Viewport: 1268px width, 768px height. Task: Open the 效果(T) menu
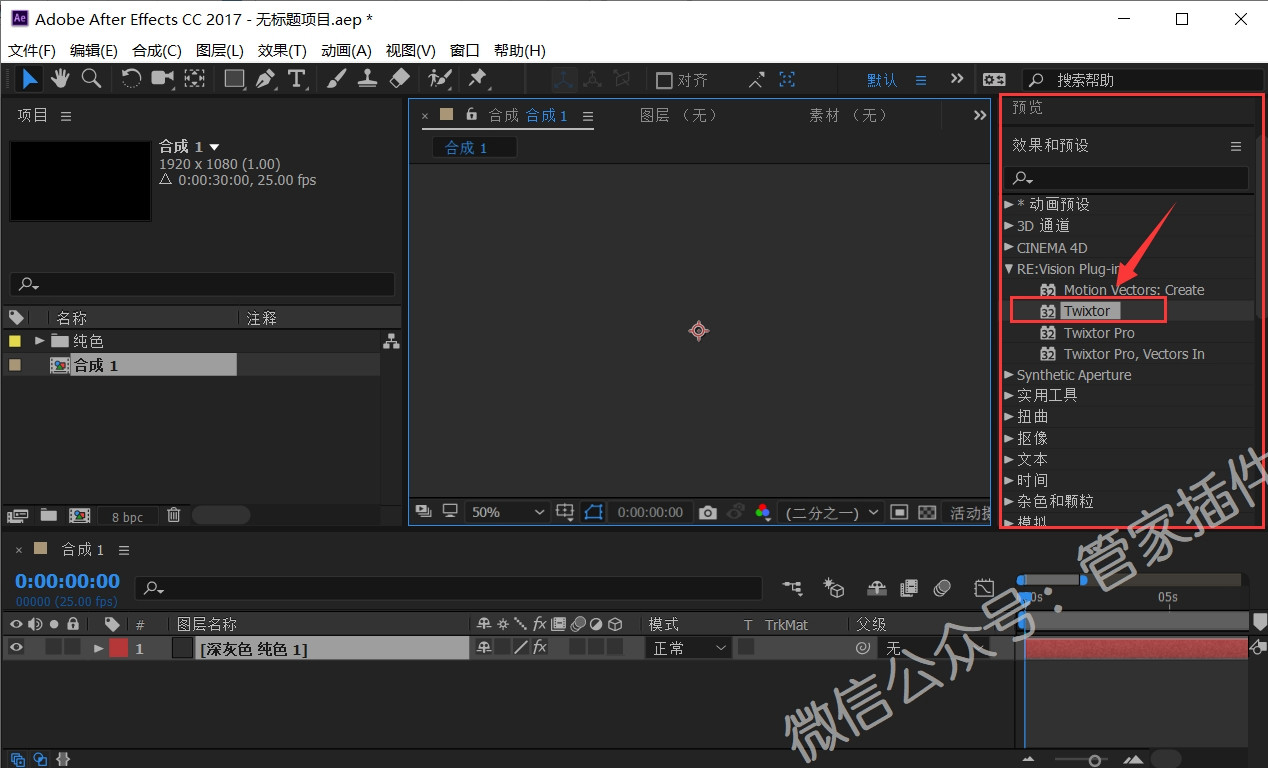click(x=282, y=50)
